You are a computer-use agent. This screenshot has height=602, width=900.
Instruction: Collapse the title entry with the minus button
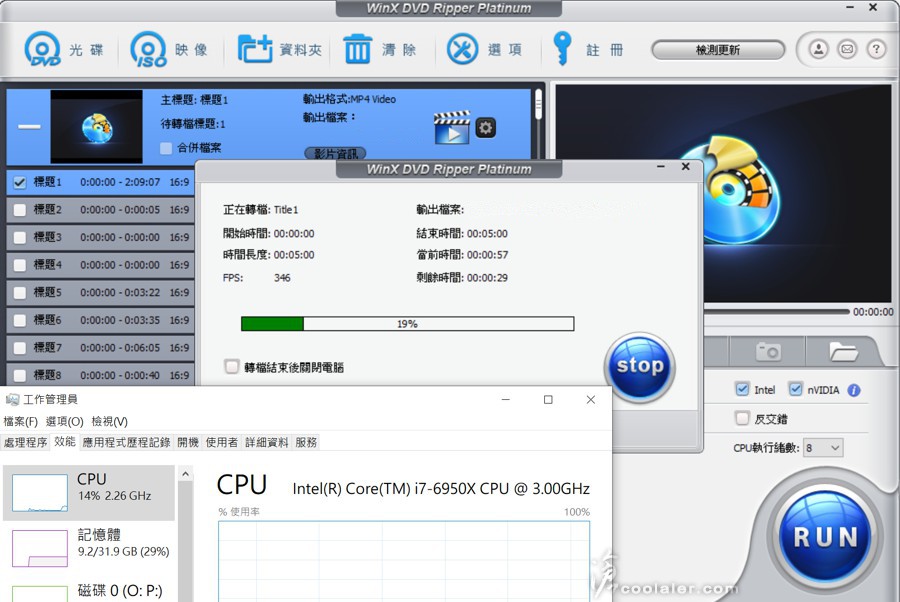pos(29,126)
